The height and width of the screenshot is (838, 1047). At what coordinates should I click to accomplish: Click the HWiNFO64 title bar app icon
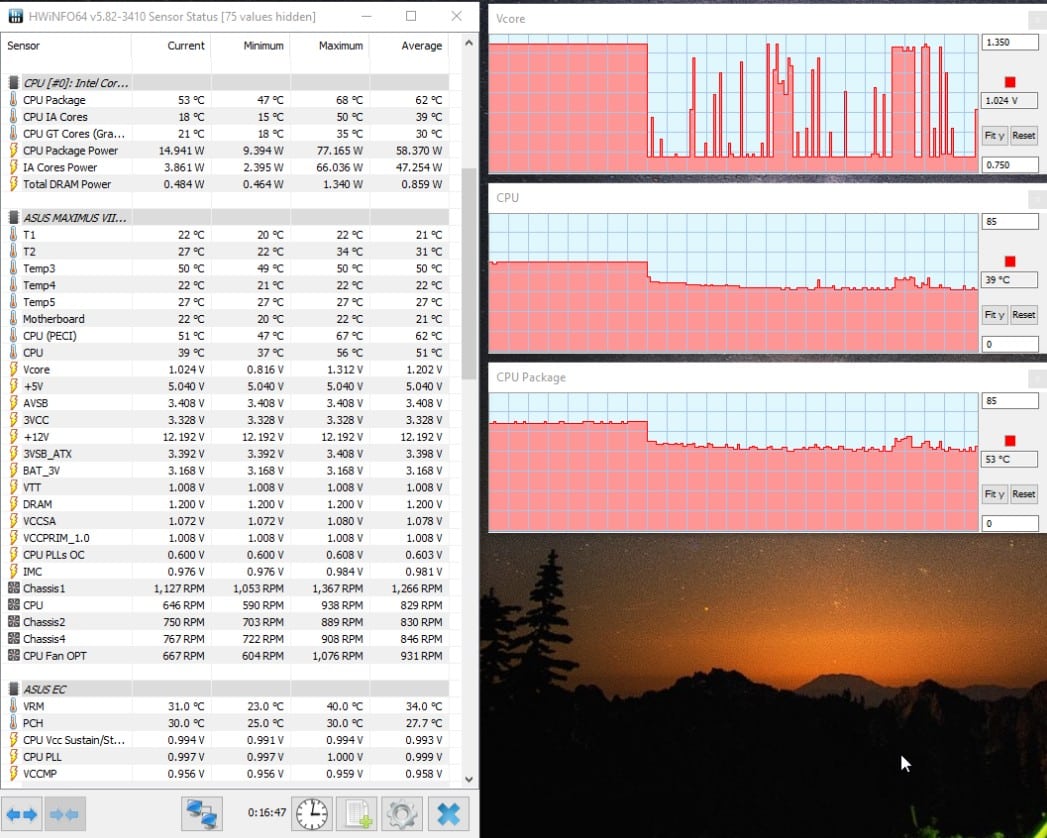click(x=15, y=16)
